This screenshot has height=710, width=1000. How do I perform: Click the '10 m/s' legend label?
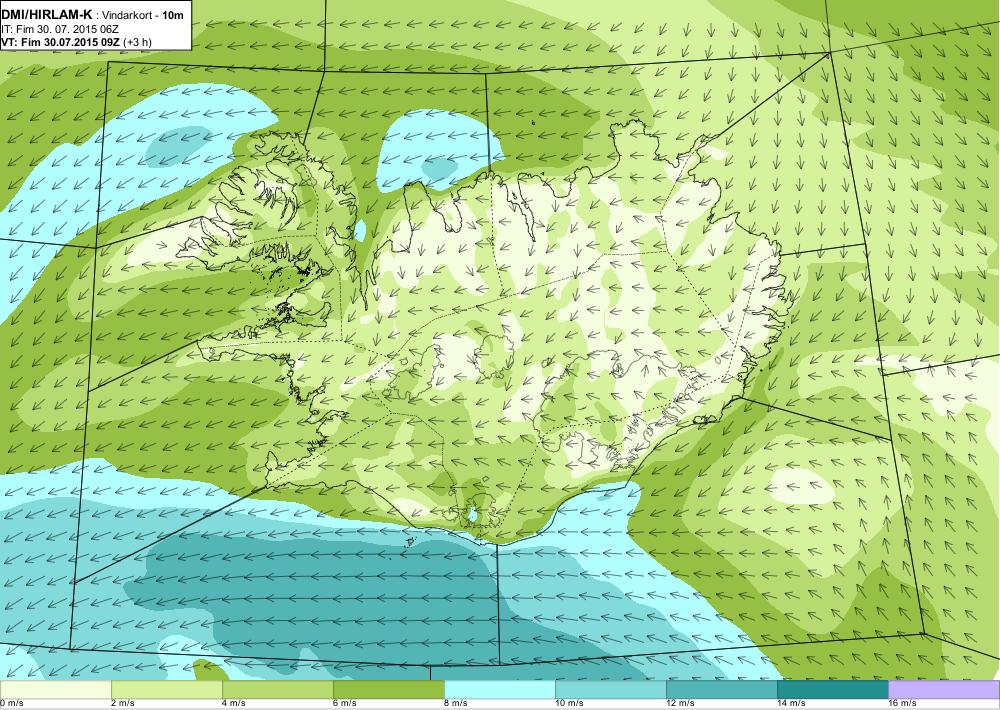(x=570, y=704)
